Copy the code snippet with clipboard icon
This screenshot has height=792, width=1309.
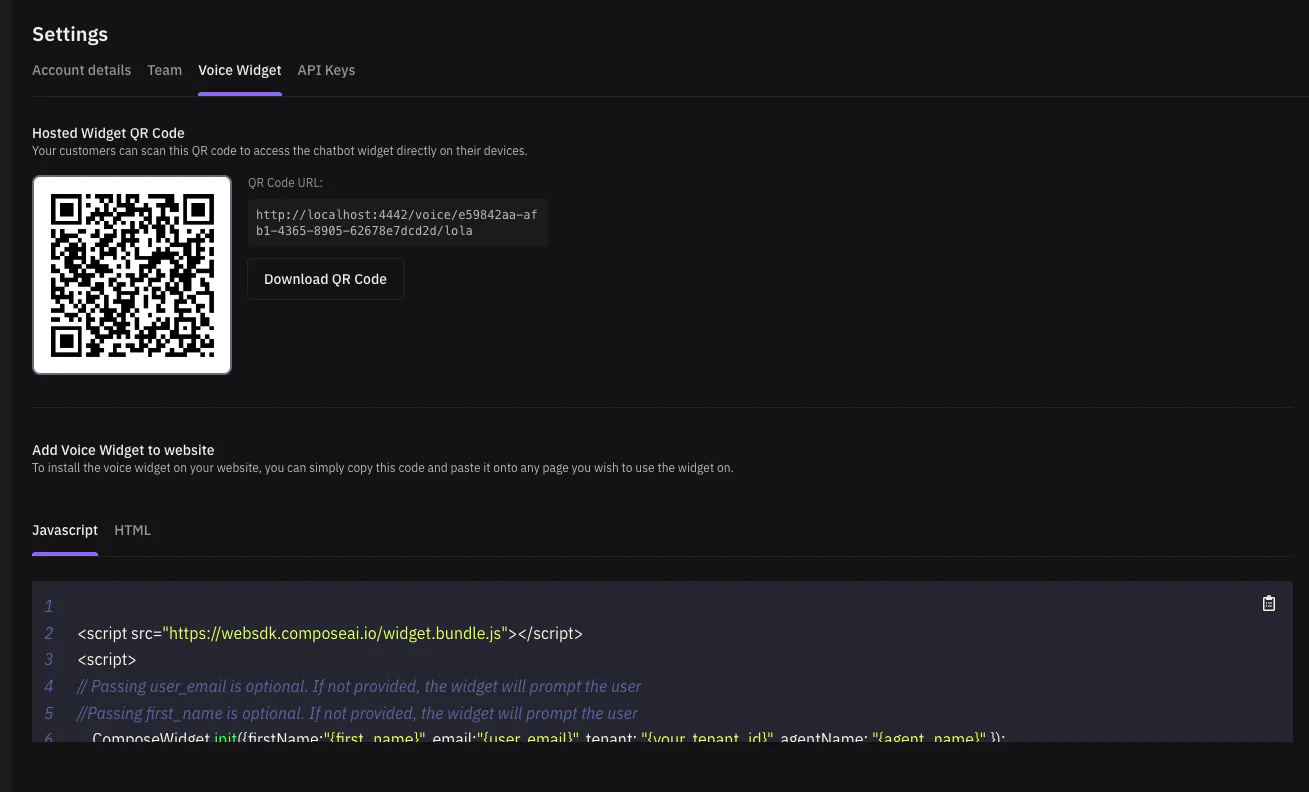point(1268,603)
